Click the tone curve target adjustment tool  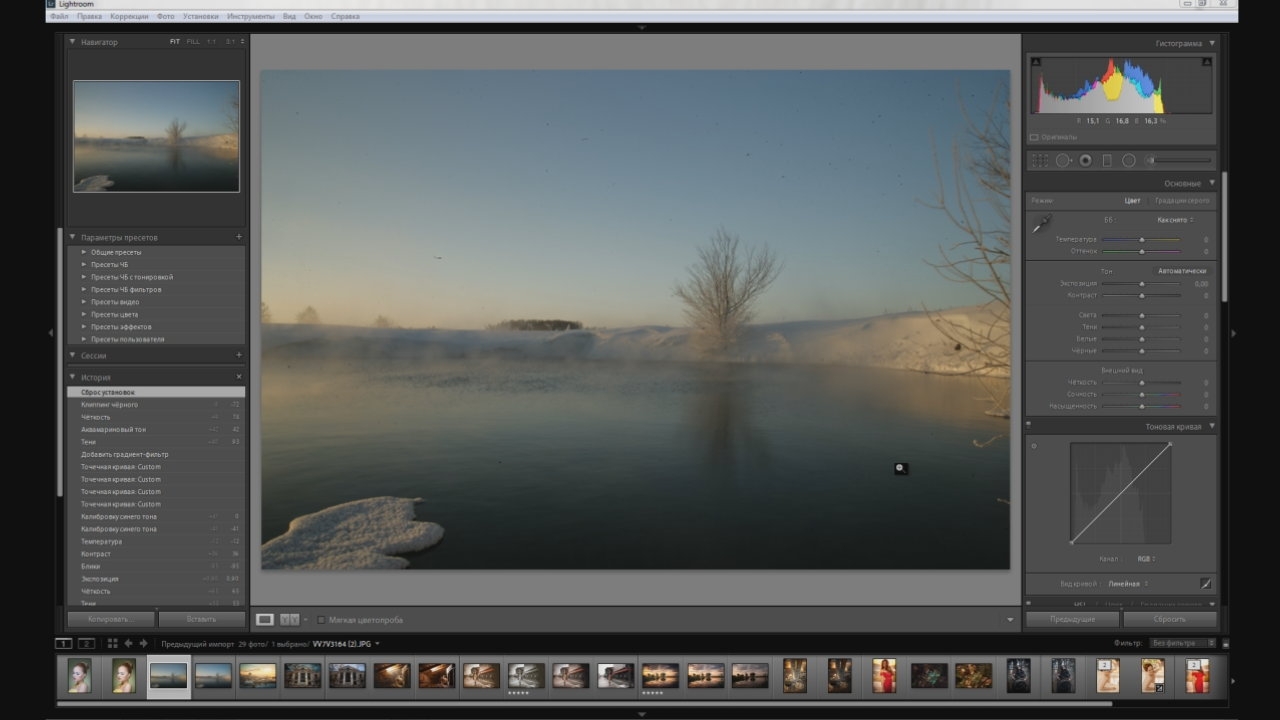[1034, 446]
